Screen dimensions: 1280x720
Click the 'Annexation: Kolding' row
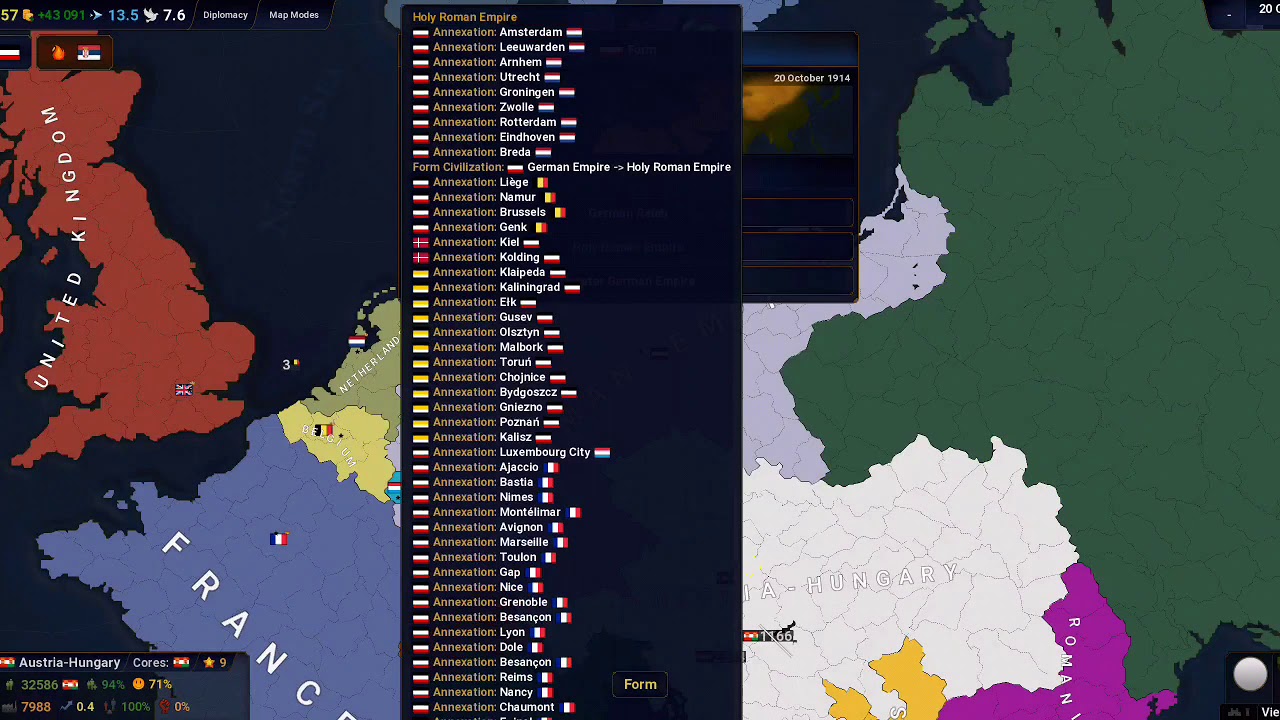point(486,257)
